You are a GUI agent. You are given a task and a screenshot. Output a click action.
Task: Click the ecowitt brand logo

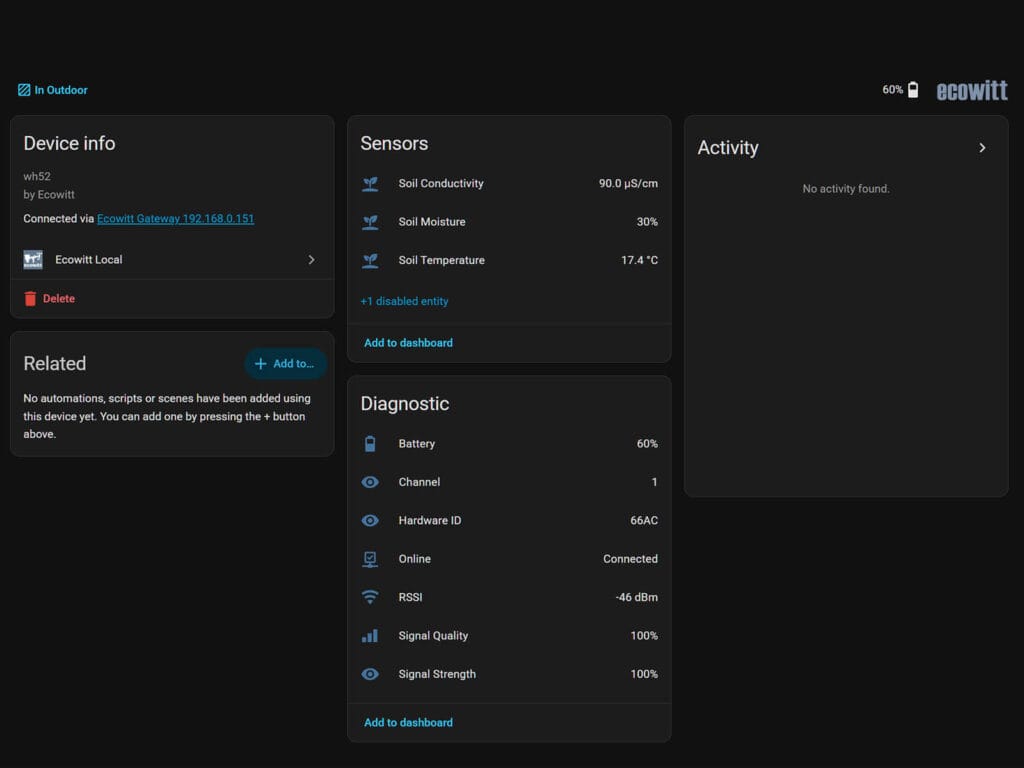click(x=972, y=90)
